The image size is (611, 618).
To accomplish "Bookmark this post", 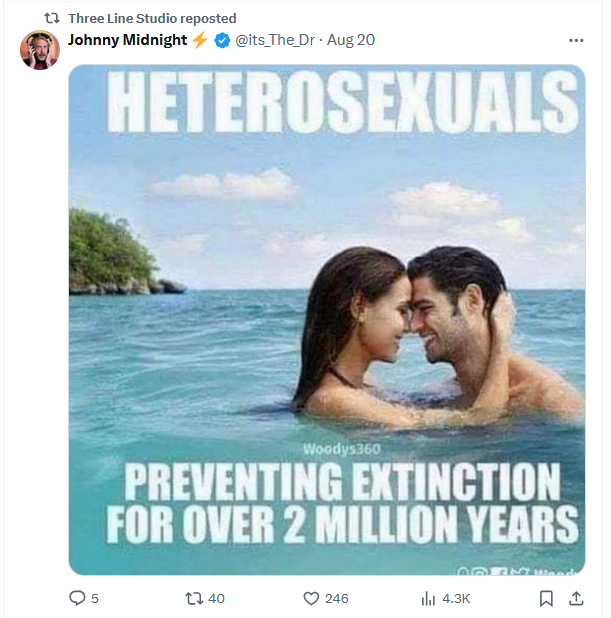I will [x=546, y=598].
